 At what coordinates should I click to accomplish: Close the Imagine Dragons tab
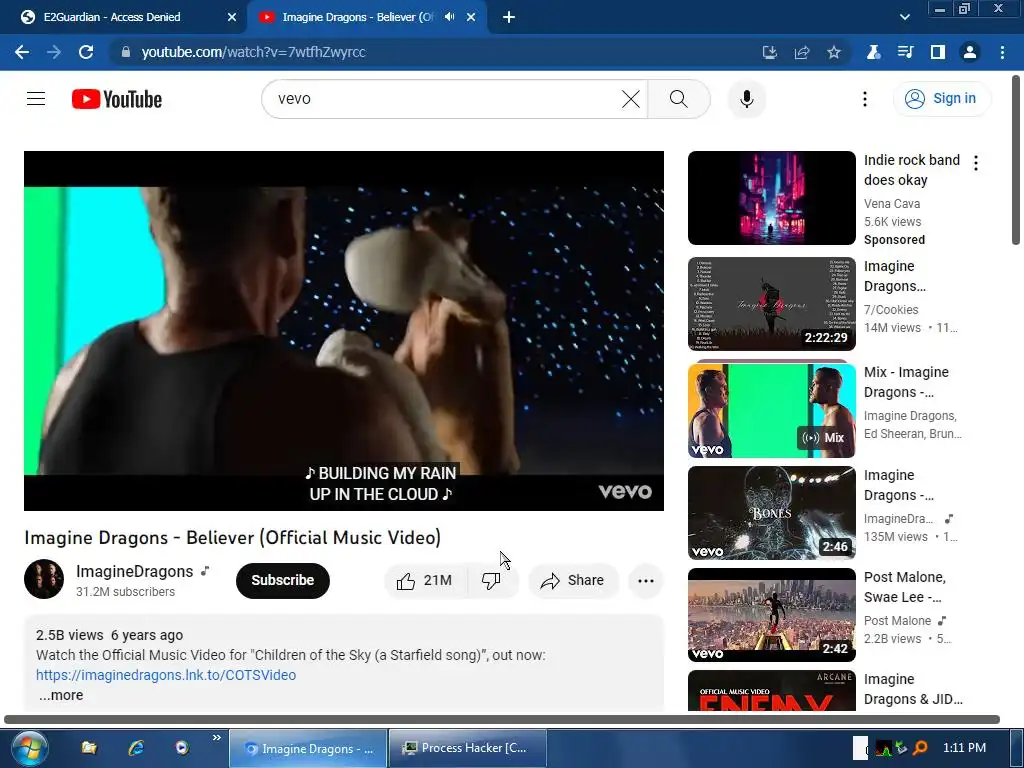pyautogui.click(x=471, y=17)
